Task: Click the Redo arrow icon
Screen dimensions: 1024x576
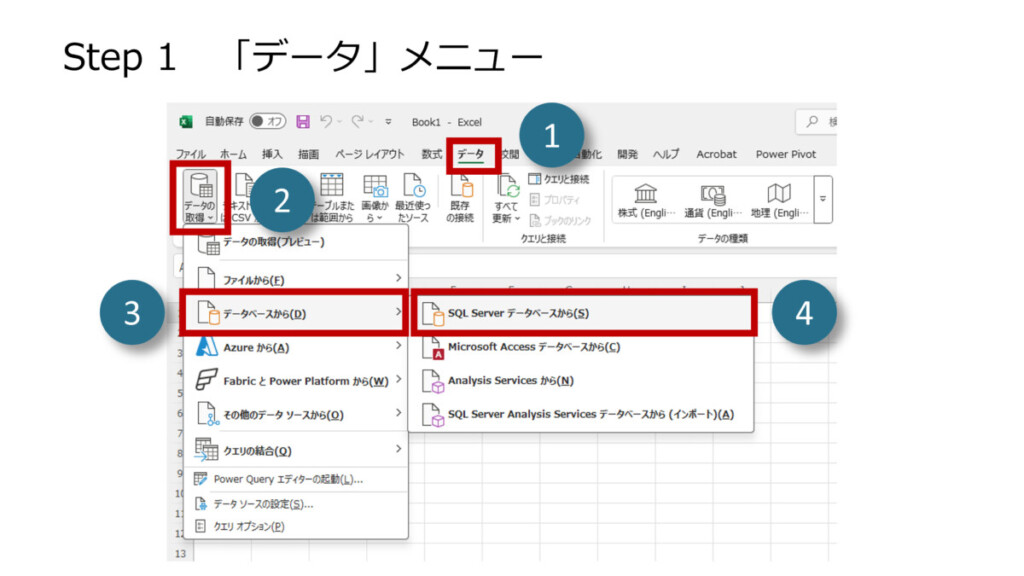Action: pyautogui.click(x=357, y=121)
